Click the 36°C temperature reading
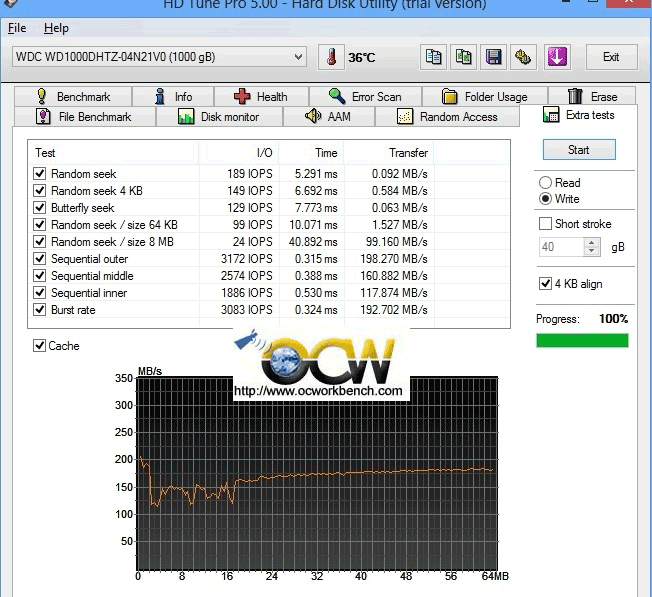The width and height of the screenshot is (652, 597). click(x=362, y=57)
